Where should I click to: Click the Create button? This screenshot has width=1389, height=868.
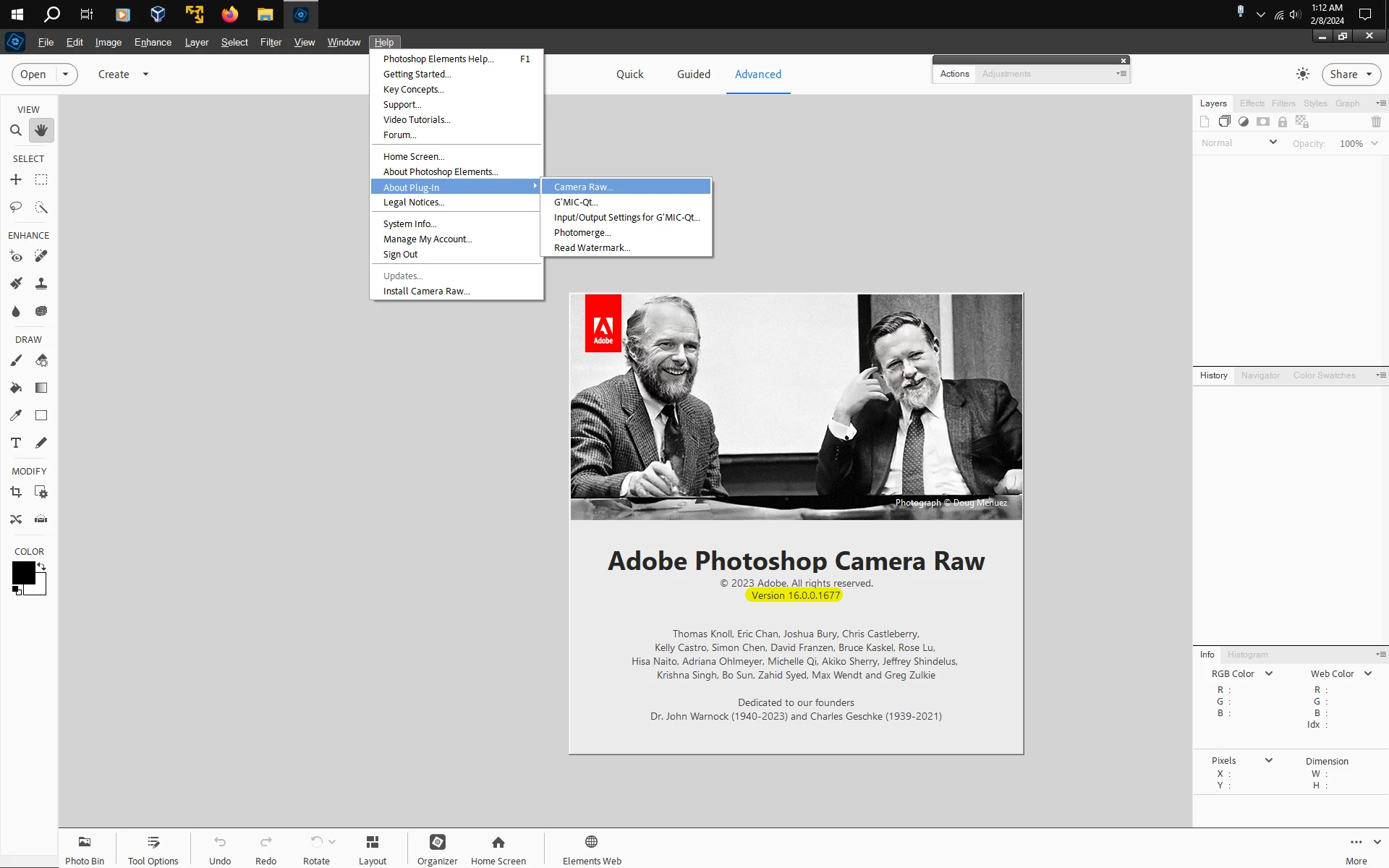[114, 74]
